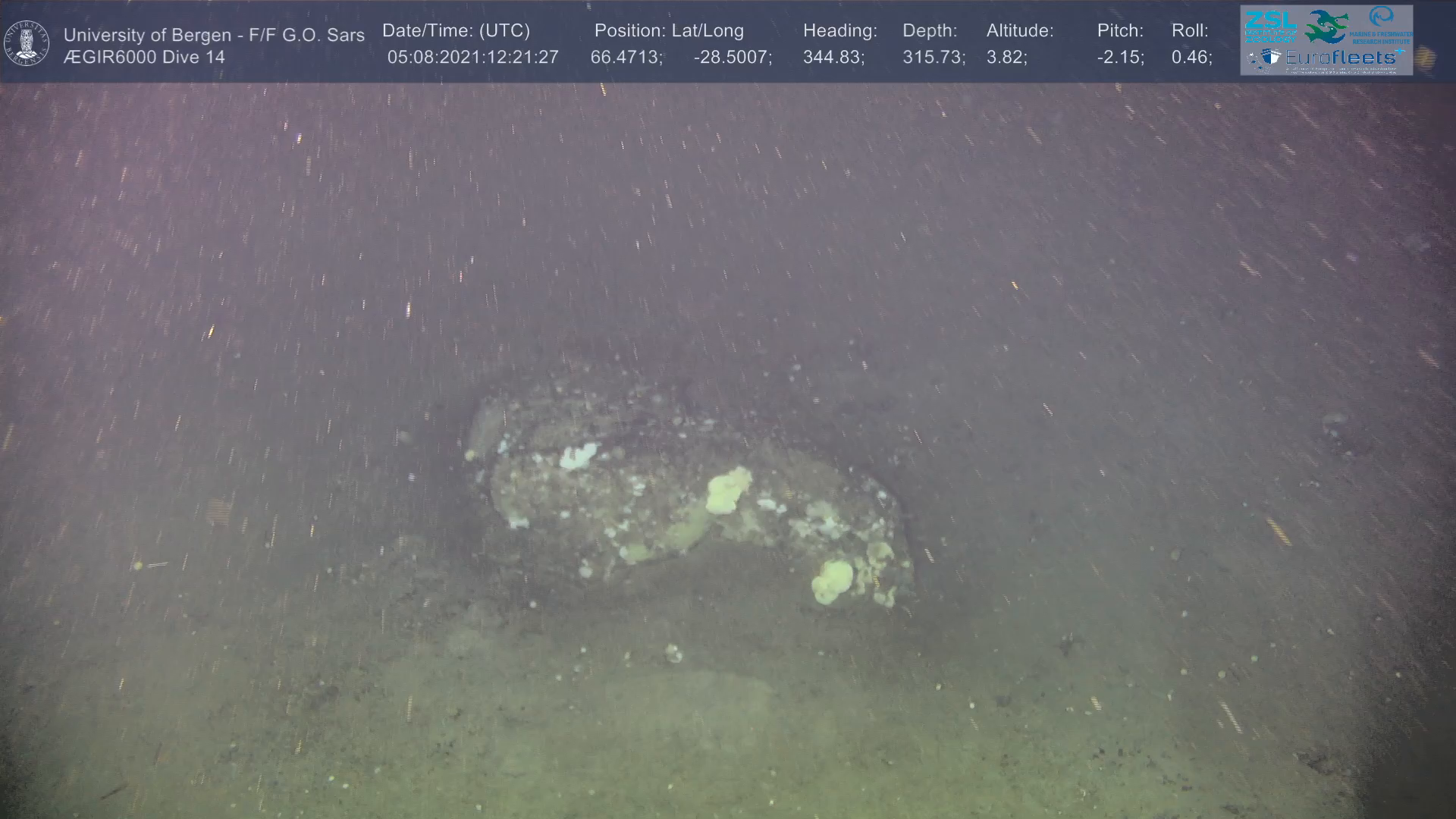Image resolution: width=1456 pixels, height=819 pixels.
Task: Click the large yellow sponge on the boulder's top
Action: coord(729,489)
